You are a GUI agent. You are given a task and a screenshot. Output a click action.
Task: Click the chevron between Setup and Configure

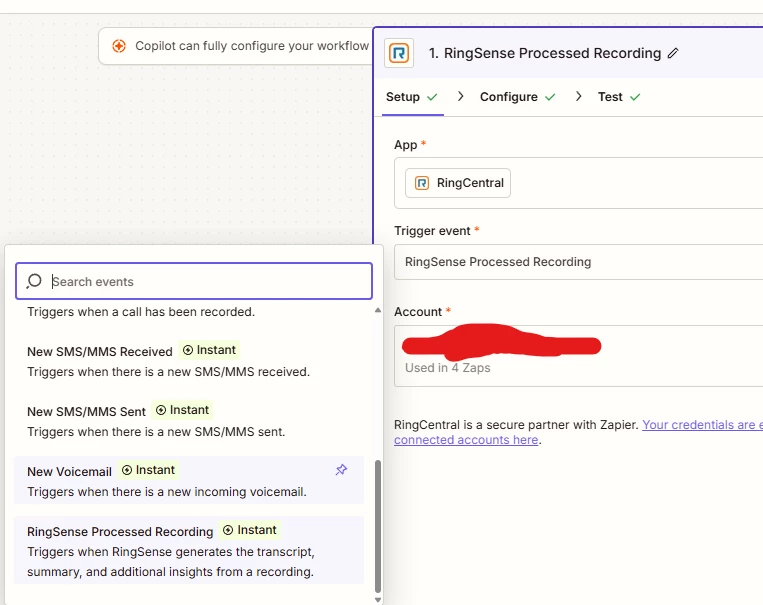point(460,97)
